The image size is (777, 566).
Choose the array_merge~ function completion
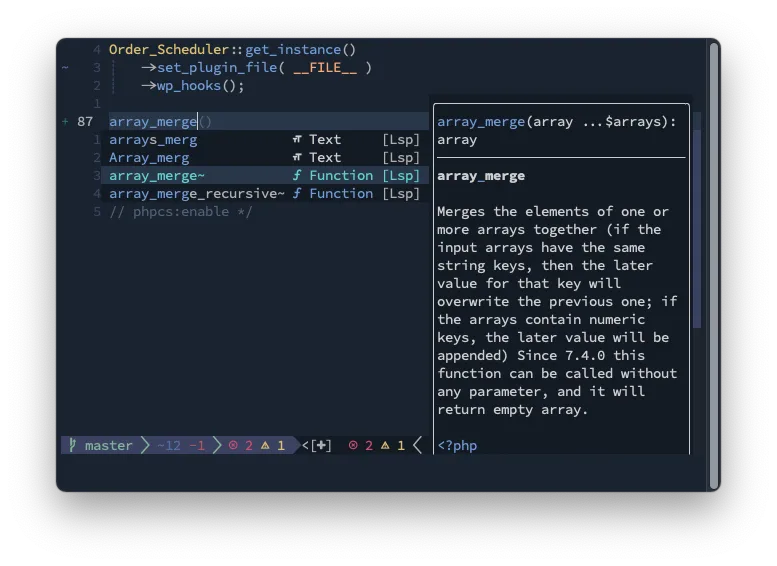[x=265, y=175]
